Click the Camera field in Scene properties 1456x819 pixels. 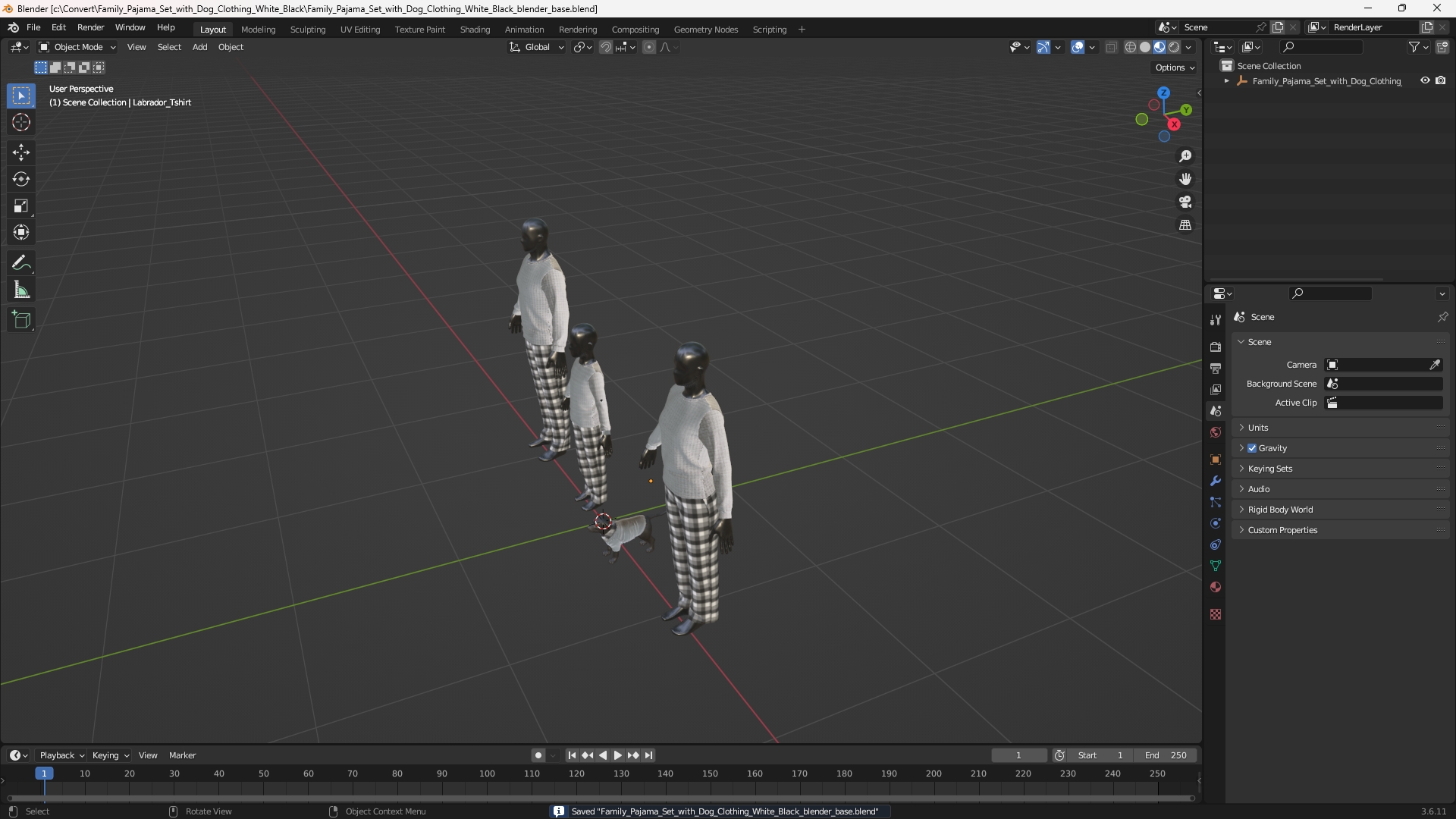coord(1383,365)
